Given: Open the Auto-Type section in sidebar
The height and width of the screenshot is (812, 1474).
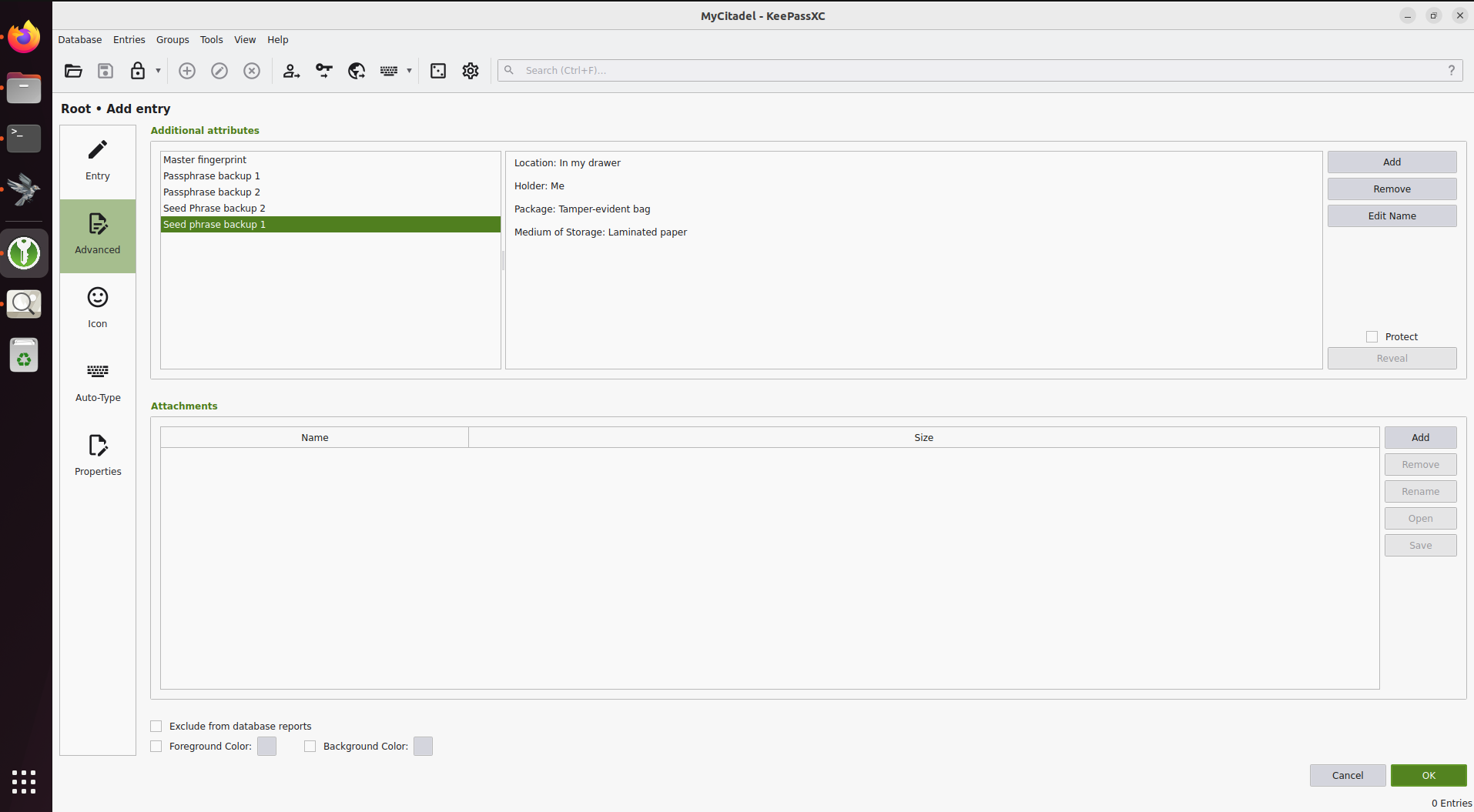Looking at the screenshot, I should [x=98, y=384].
